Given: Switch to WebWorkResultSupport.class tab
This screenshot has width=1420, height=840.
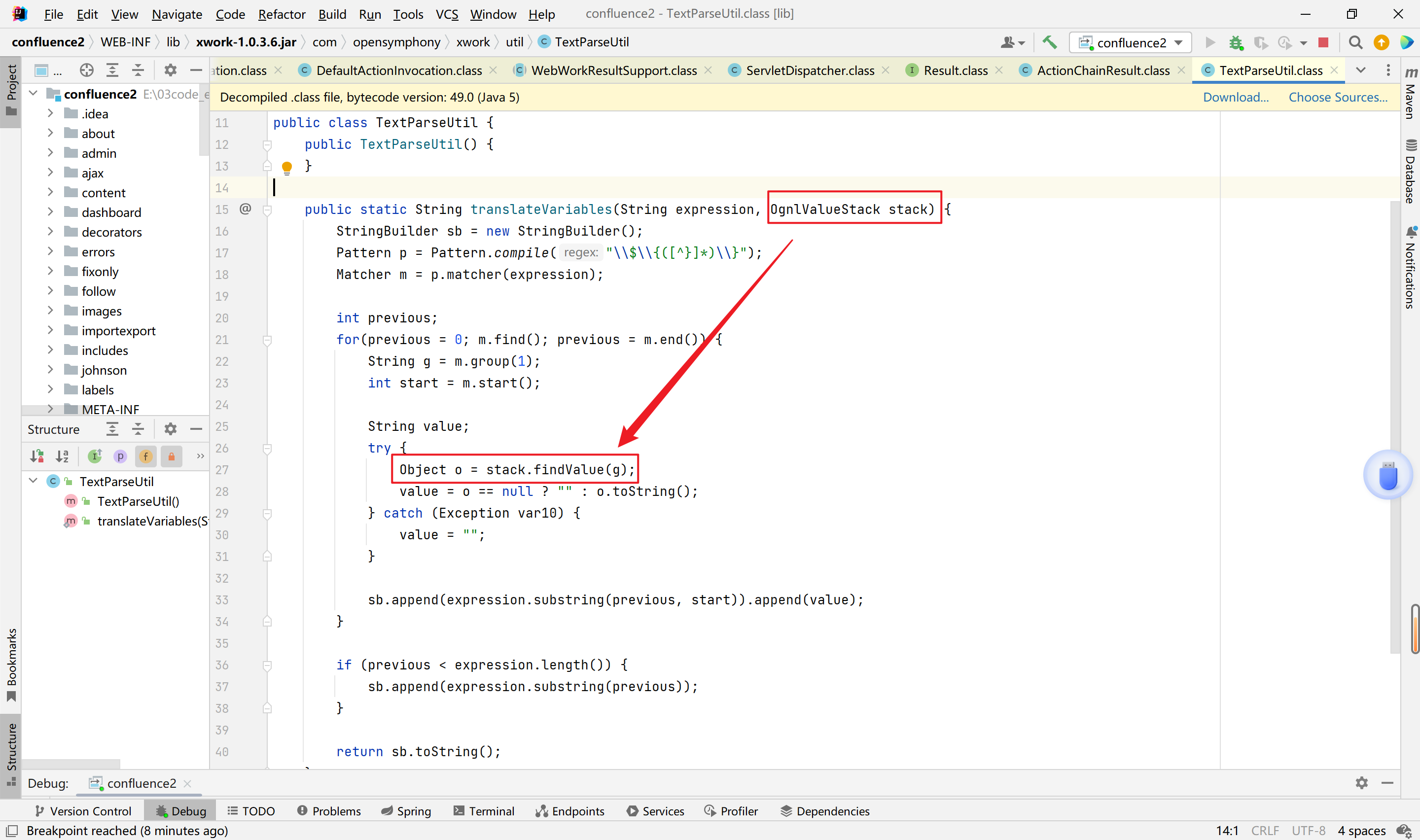Looking at the screenshot, I should point(613,70).
